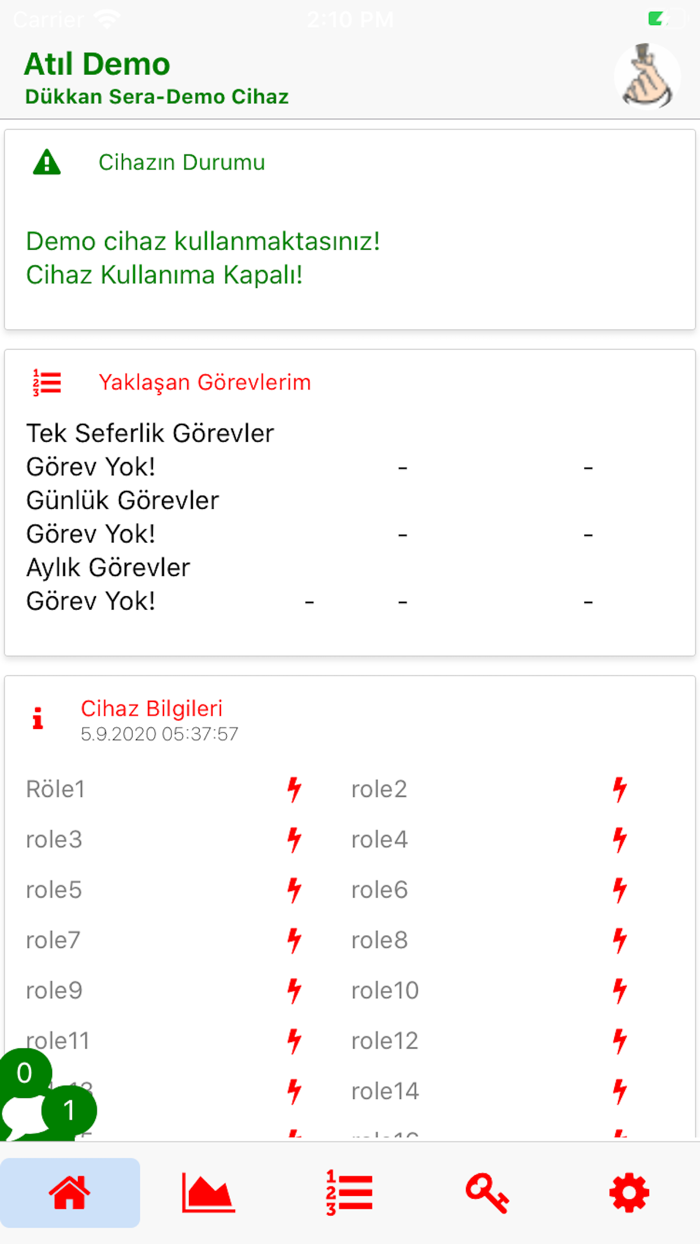The image size is (700, 1244).
Task: Tap the profile avatar in the top corner
Action: click(647, 76)
